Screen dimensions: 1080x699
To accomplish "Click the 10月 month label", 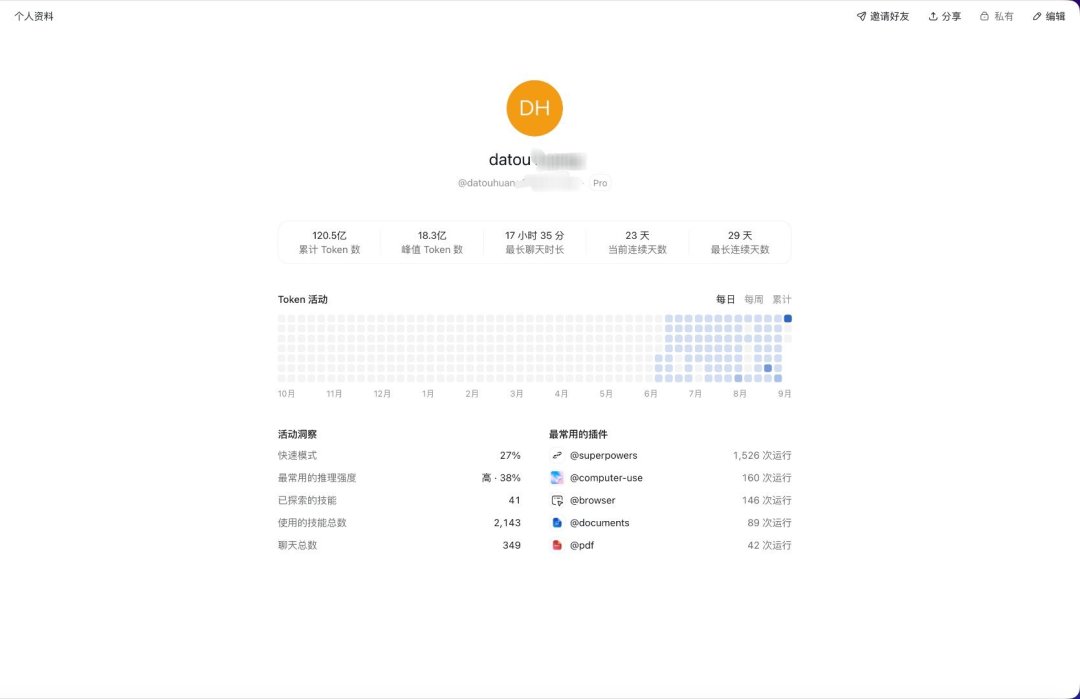I will coord(287,394).
